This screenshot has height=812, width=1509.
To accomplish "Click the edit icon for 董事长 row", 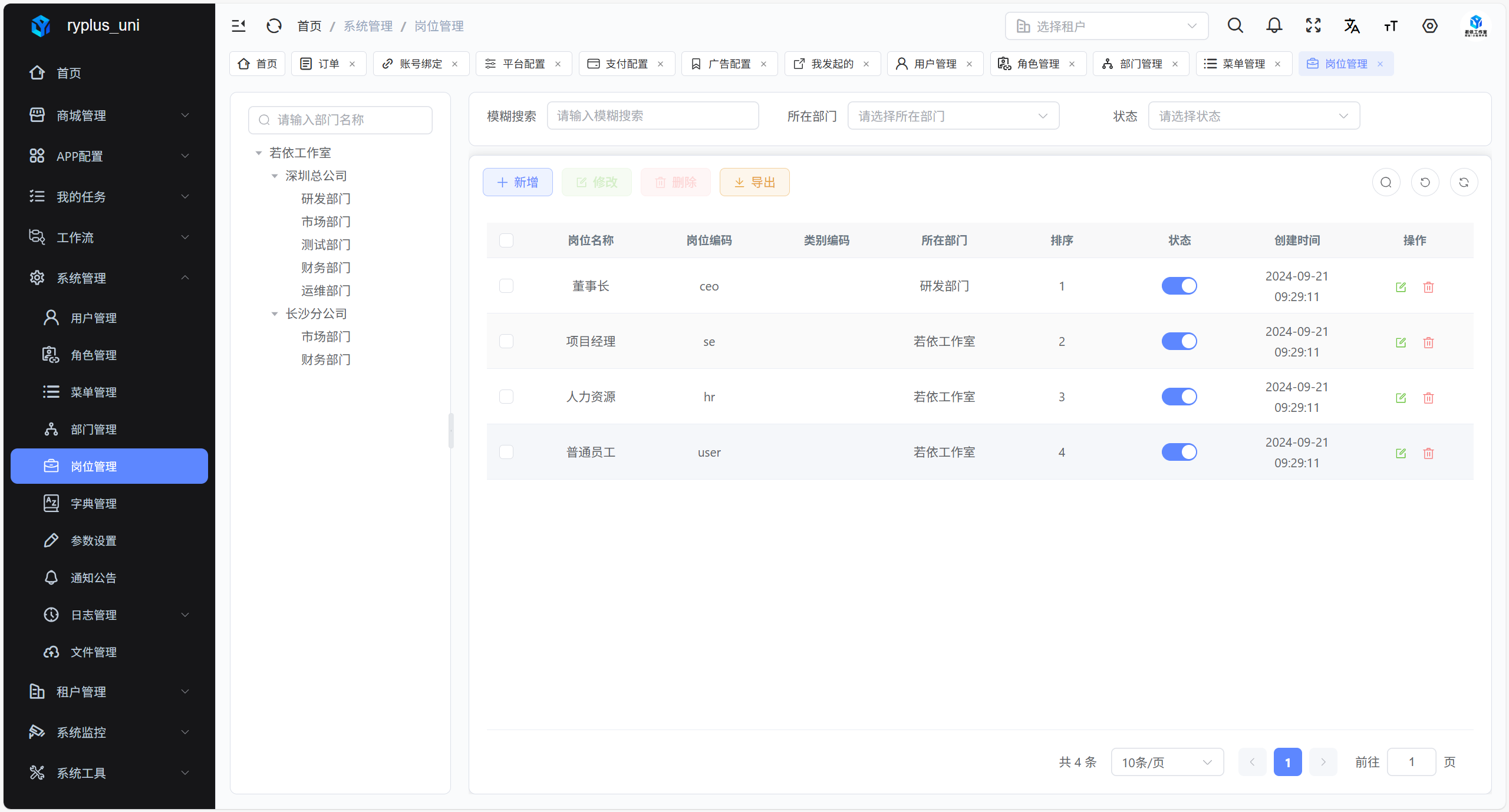I will click(1401, 287).
